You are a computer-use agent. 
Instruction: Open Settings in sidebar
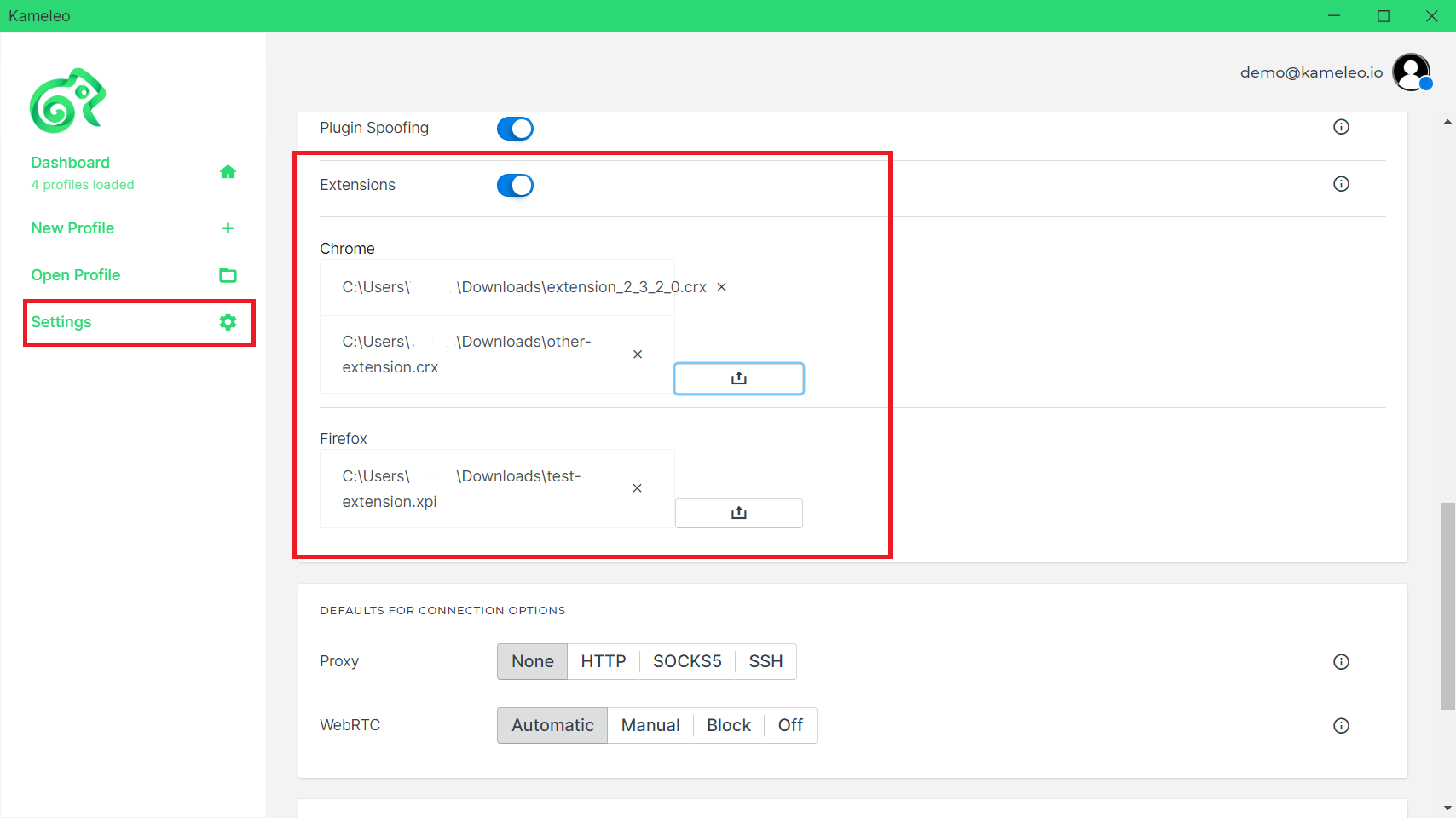(61, 322)
